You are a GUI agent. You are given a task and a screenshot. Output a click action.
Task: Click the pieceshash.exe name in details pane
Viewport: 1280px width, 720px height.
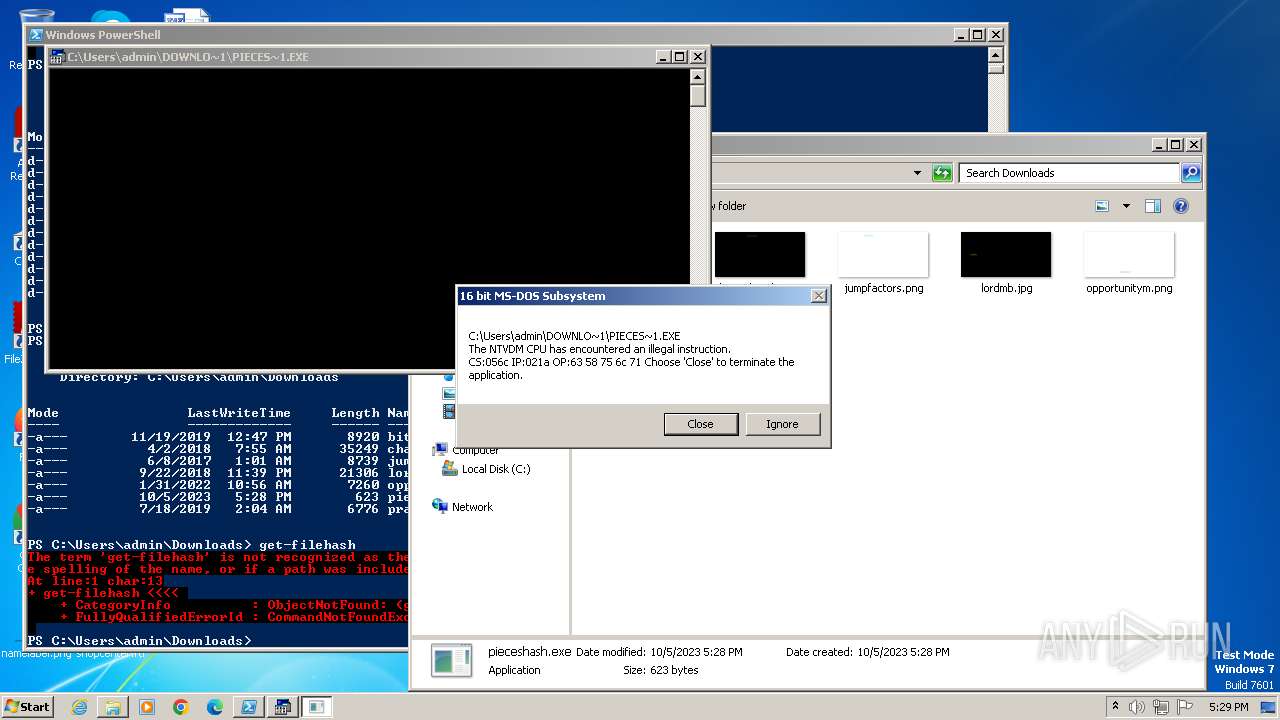click(530, 651)
